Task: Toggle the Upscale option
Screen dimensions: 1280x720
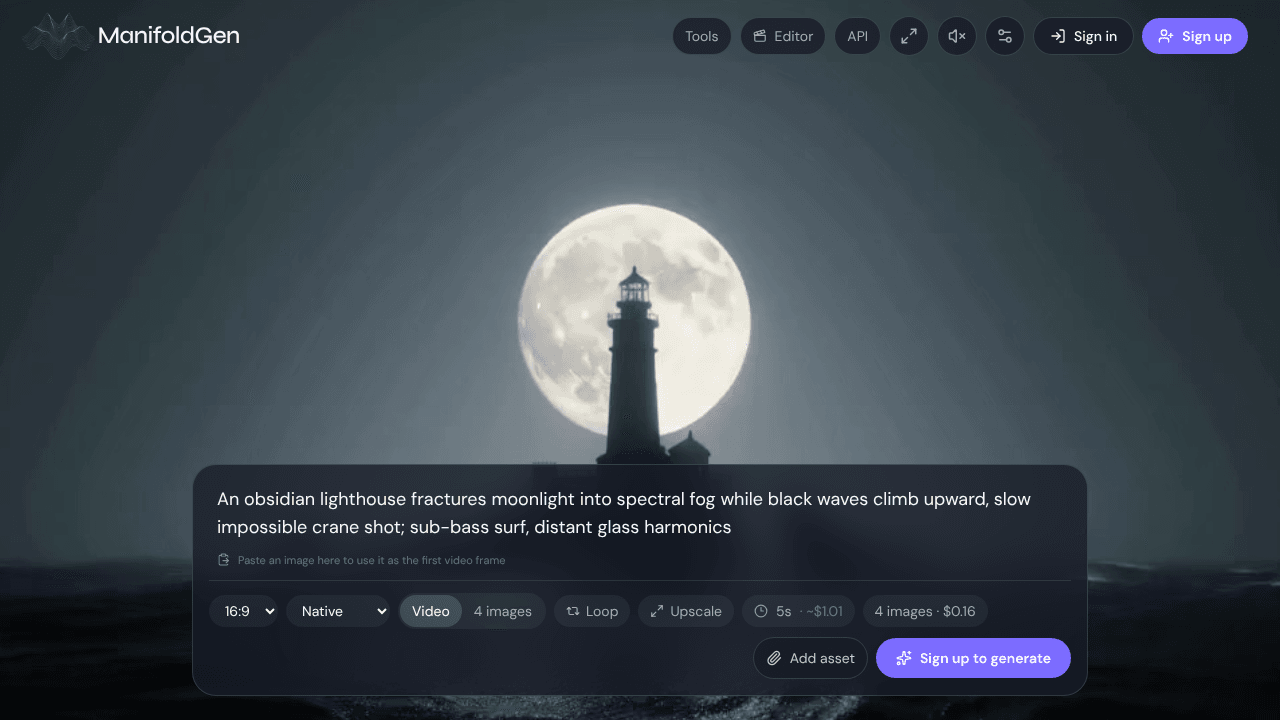Action: (686, 611)
